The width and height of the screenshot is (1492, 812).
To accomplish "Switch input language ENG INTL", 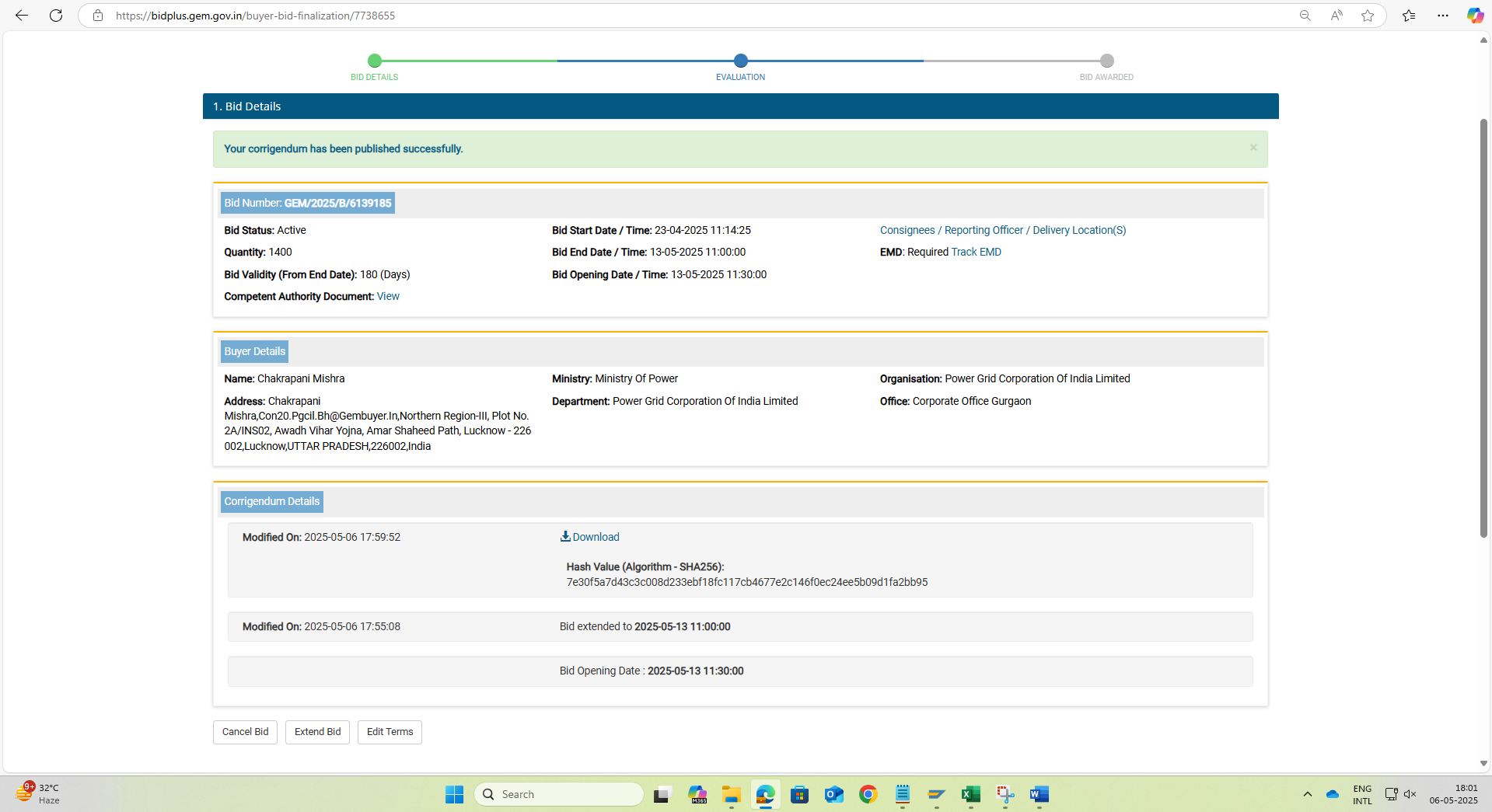I will 1362,794.
